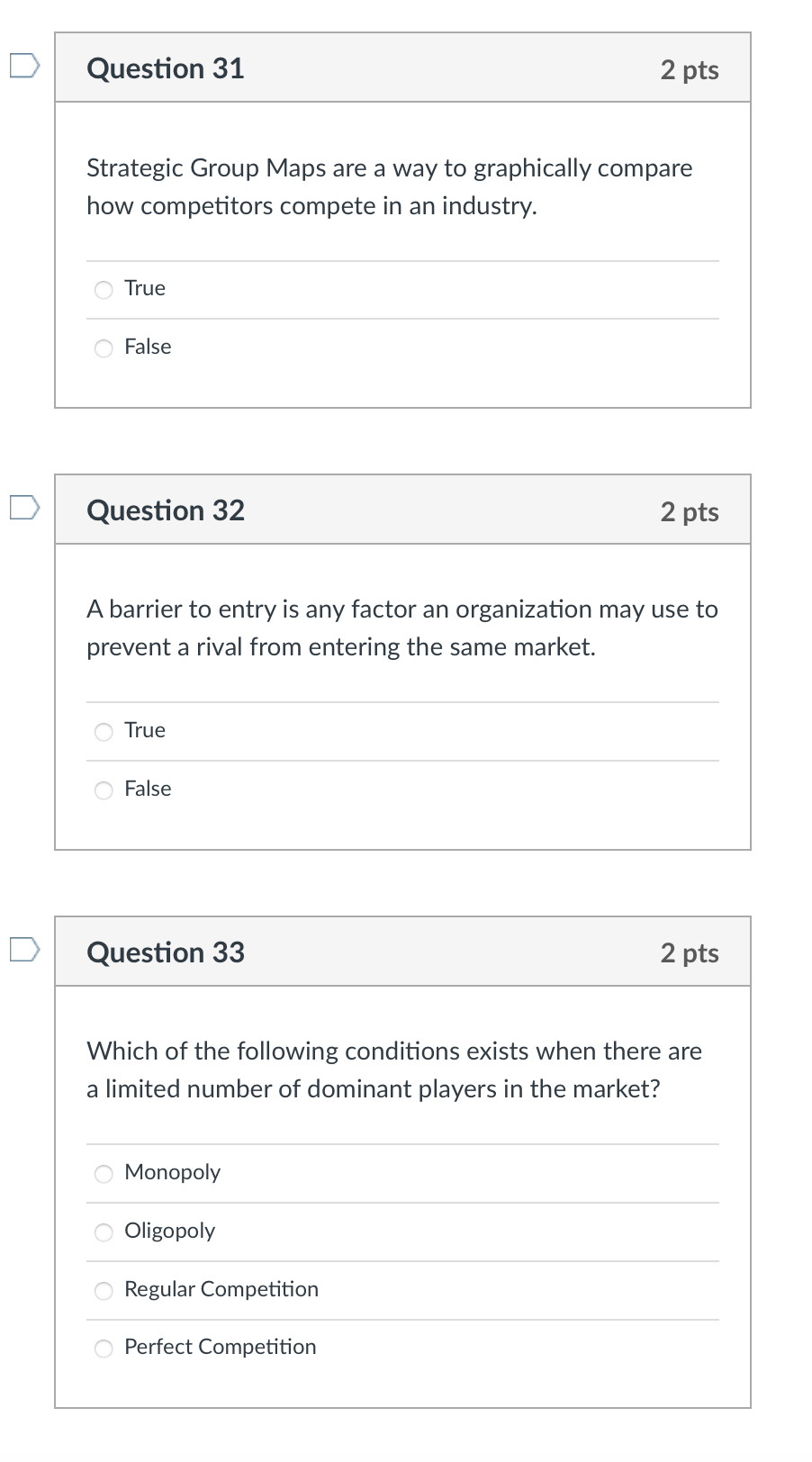The height and width of the screenshot is (1462, 812).
Task: Select False for the Strategic Group Maps question
Action: click(104, 348)
